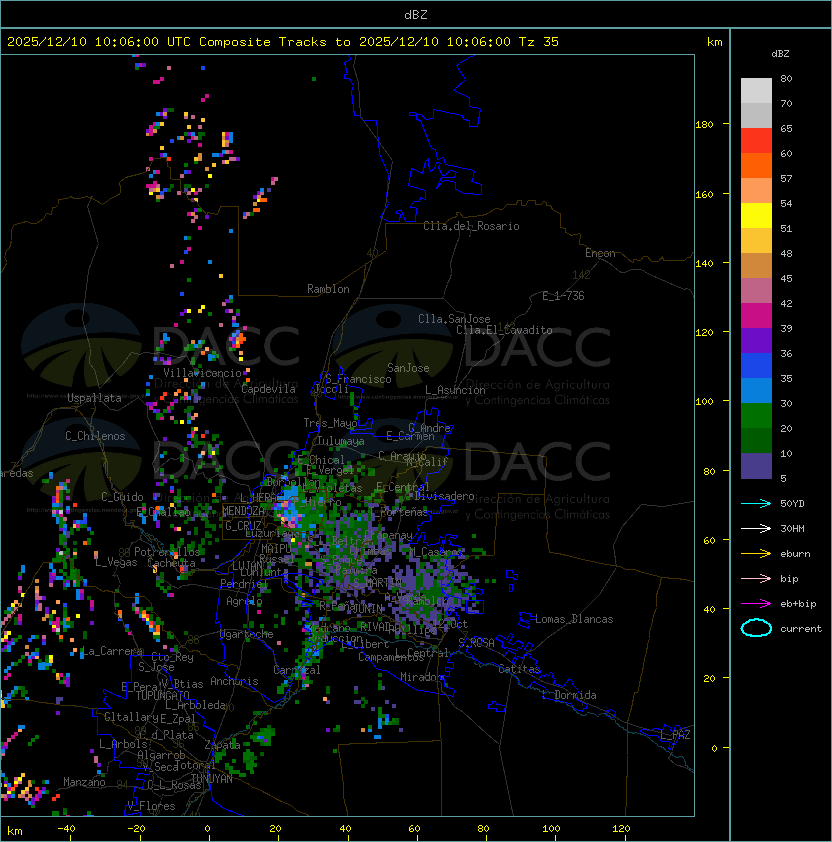
Task: Click the 'E_1-736' map label
Action: (563, 296)
